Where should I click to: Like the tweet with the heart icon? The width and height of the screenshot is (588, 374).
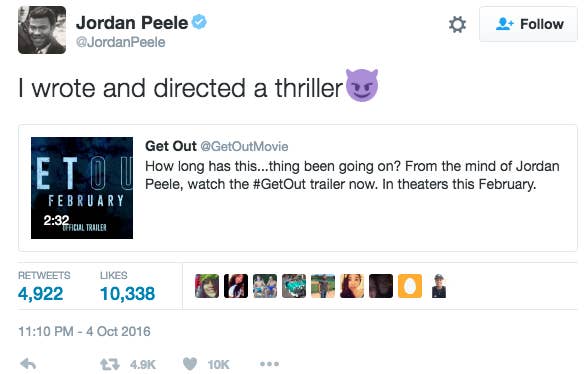click(190, 364)
